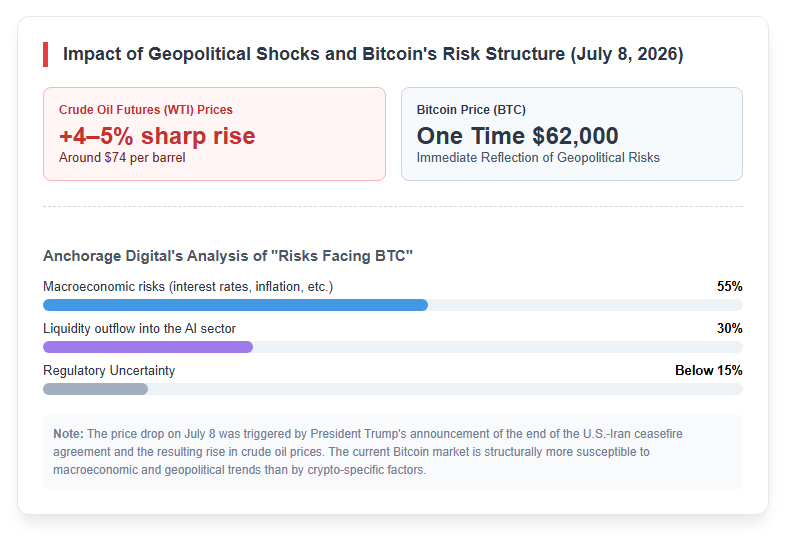Click 'Liquidity outflow into the AI sector' label
This screenshot has height=542, width=786.
pyautogui.click(x=139, y=328)
